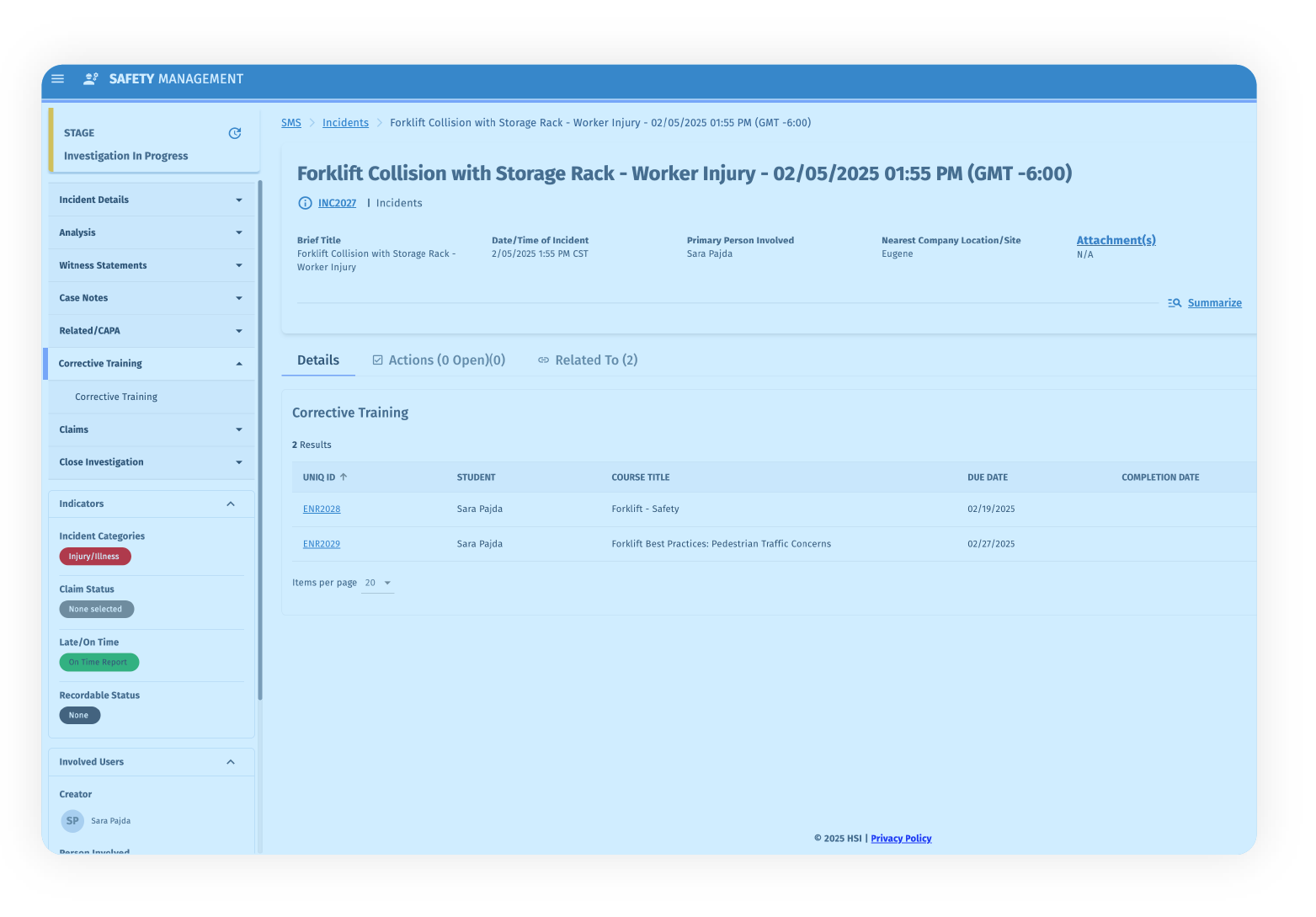Click the stage history refresh icon
The image size is (1316, 917).
pos(235,133)
